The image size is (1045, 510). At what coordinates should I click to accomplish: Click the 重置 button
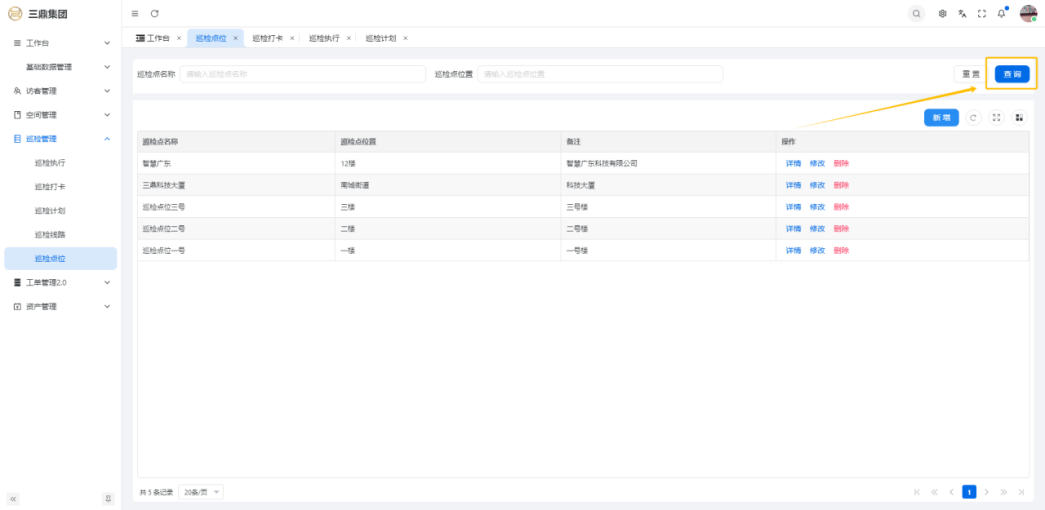[970, 74]
